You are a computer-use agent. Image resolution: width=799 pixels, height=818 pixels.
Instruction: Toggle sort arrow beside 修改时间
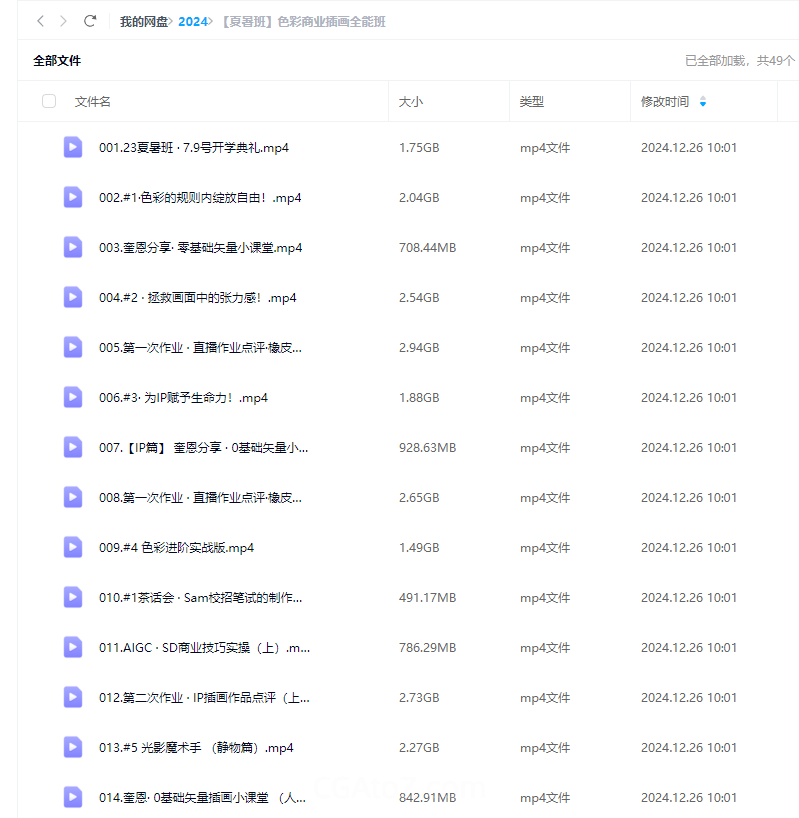coord(703,102)
